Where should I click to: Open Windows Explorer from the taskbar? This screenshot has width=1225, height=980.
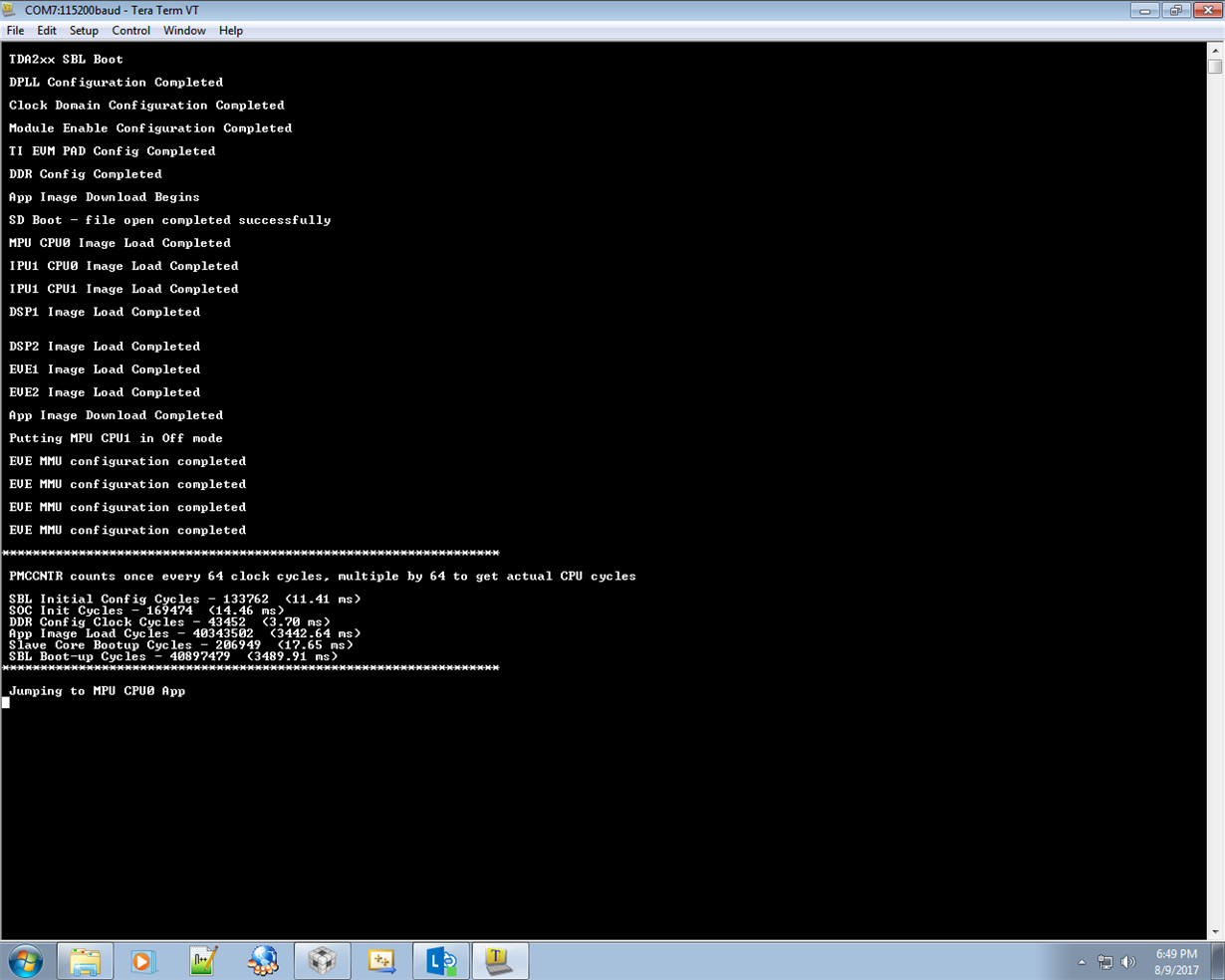(x=85, y=961)
